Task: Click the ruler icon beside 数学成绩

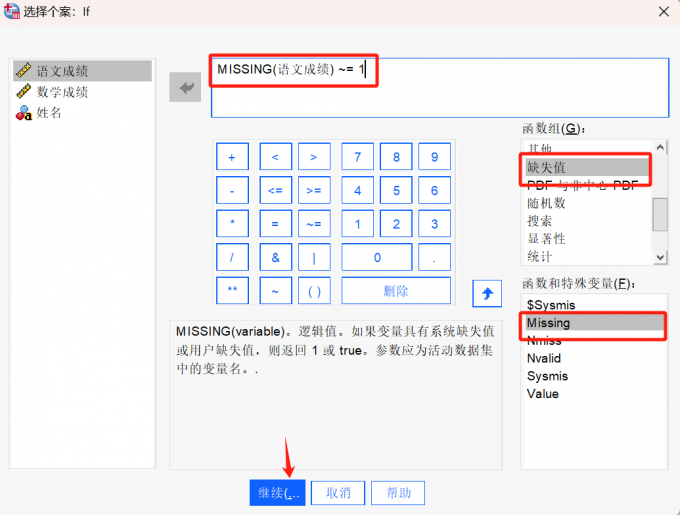Action: 23,91
